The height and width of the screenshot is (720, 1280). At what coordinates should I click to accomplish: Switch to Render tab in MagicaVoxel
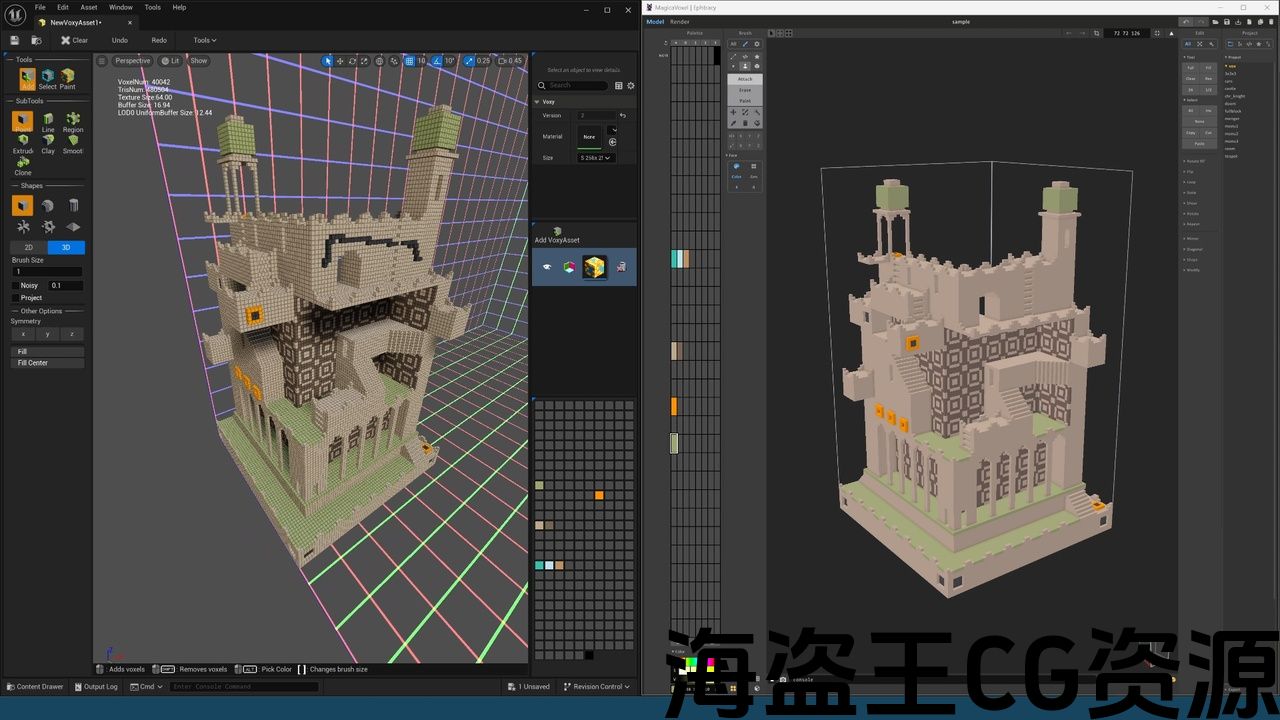679,22
